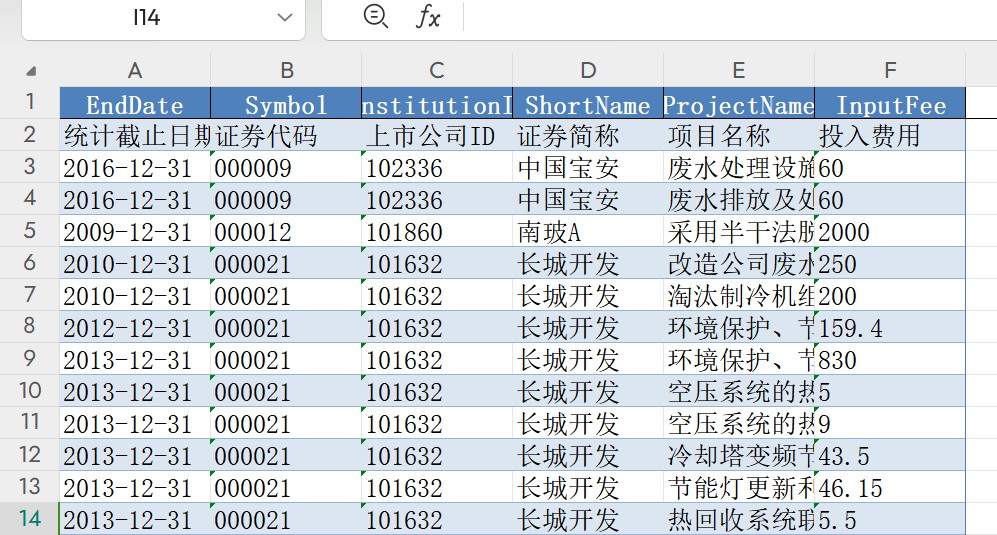Image resolution: width=997 pixels, height=535 pixels.
Task: Open the fx insert function dialog
Action: pos(428,17)
